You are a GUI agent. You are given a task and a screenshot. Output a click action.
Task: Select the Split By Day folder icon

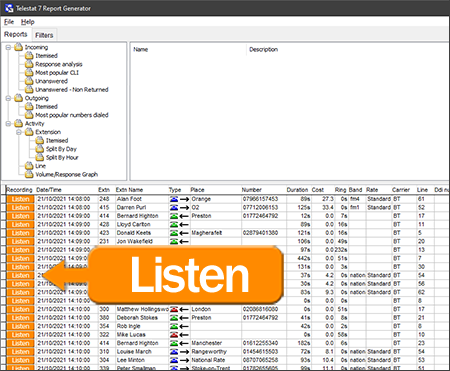[40, 149]
